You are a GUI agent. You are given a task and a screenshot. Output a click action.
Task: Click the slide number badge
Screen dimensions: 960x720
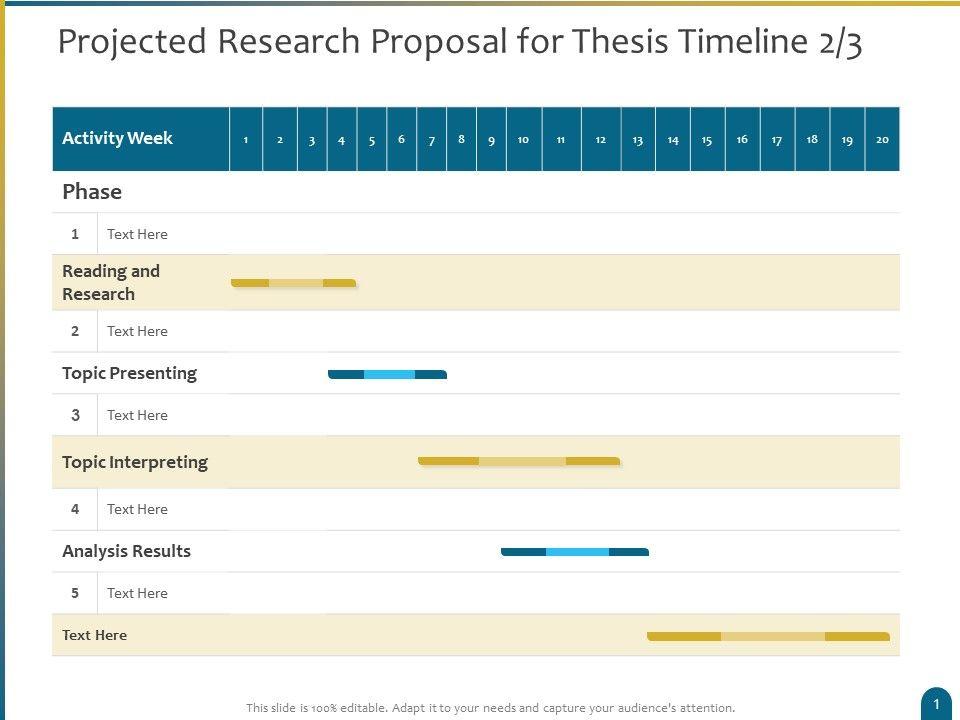coord(936,703)
